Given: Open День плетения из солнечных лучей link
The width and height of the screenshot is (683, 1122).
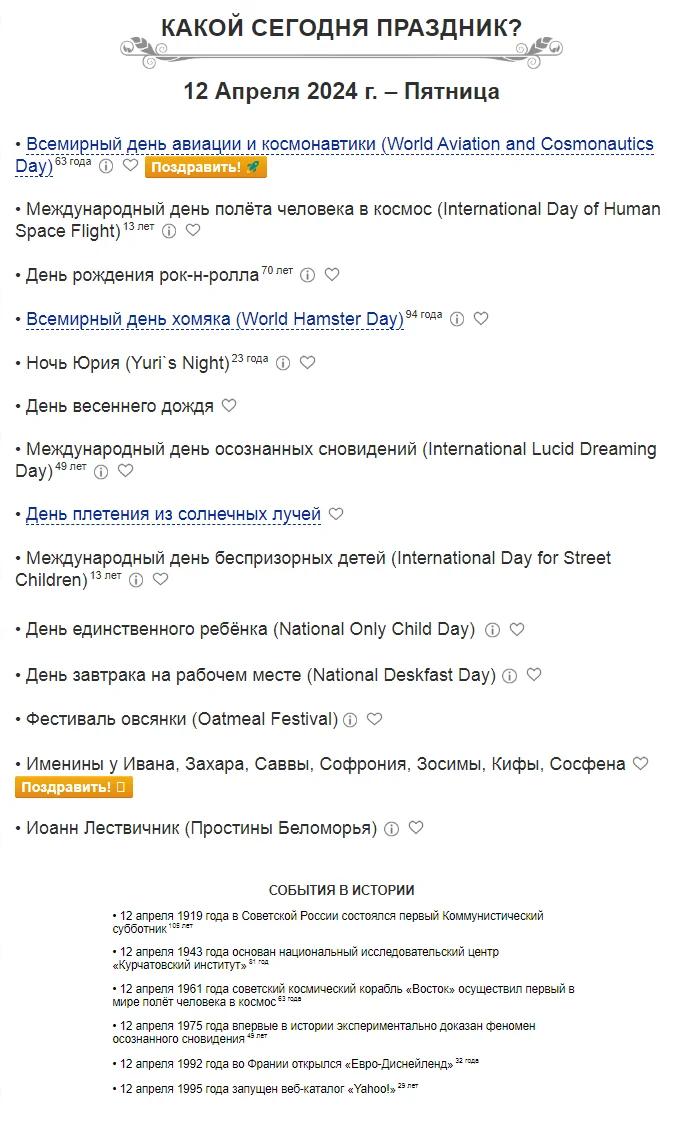Looking at the screenshot, I should point(173,514).
